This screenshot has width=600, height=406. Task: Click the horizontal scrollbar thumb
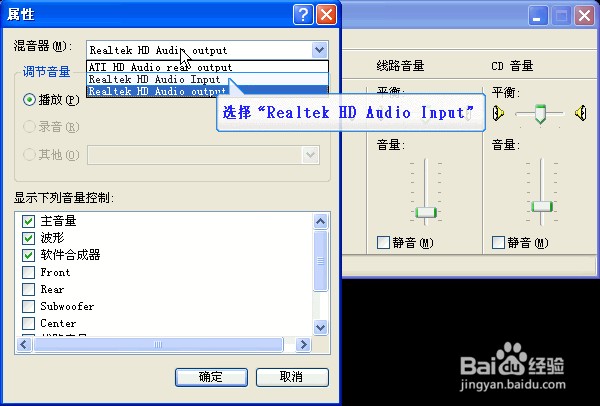coord(158,344)
